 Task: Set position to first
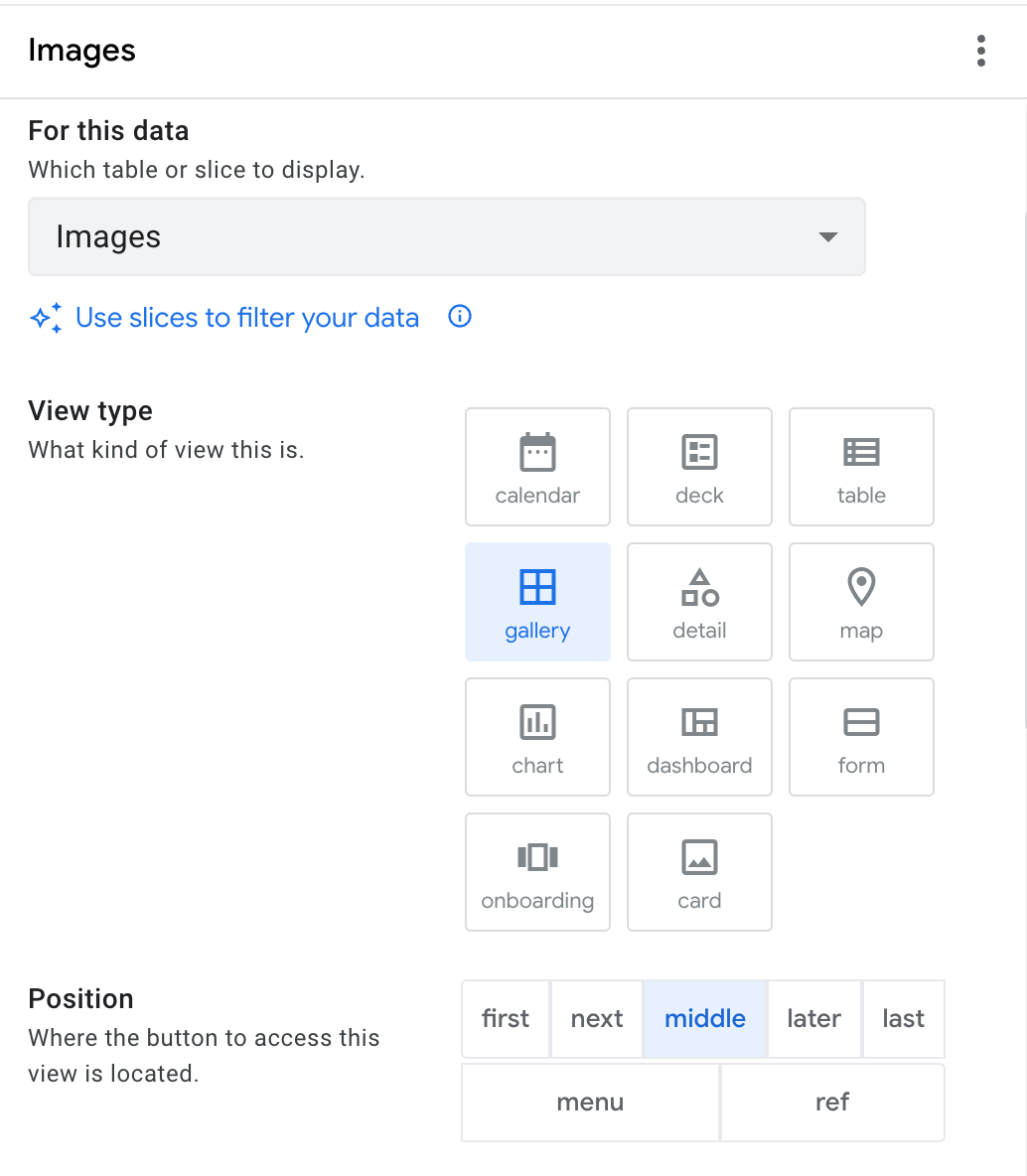(x=506, y=1019)
